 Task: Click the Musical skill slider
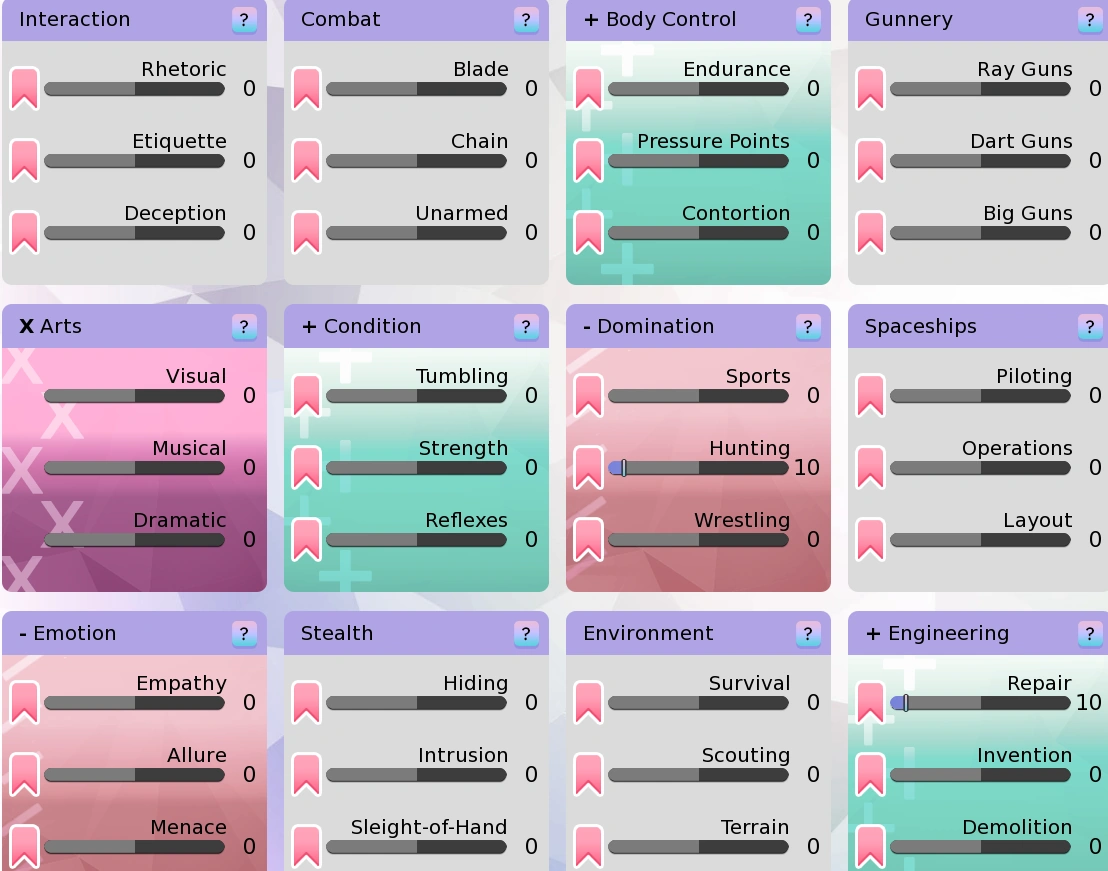point(134,467)
